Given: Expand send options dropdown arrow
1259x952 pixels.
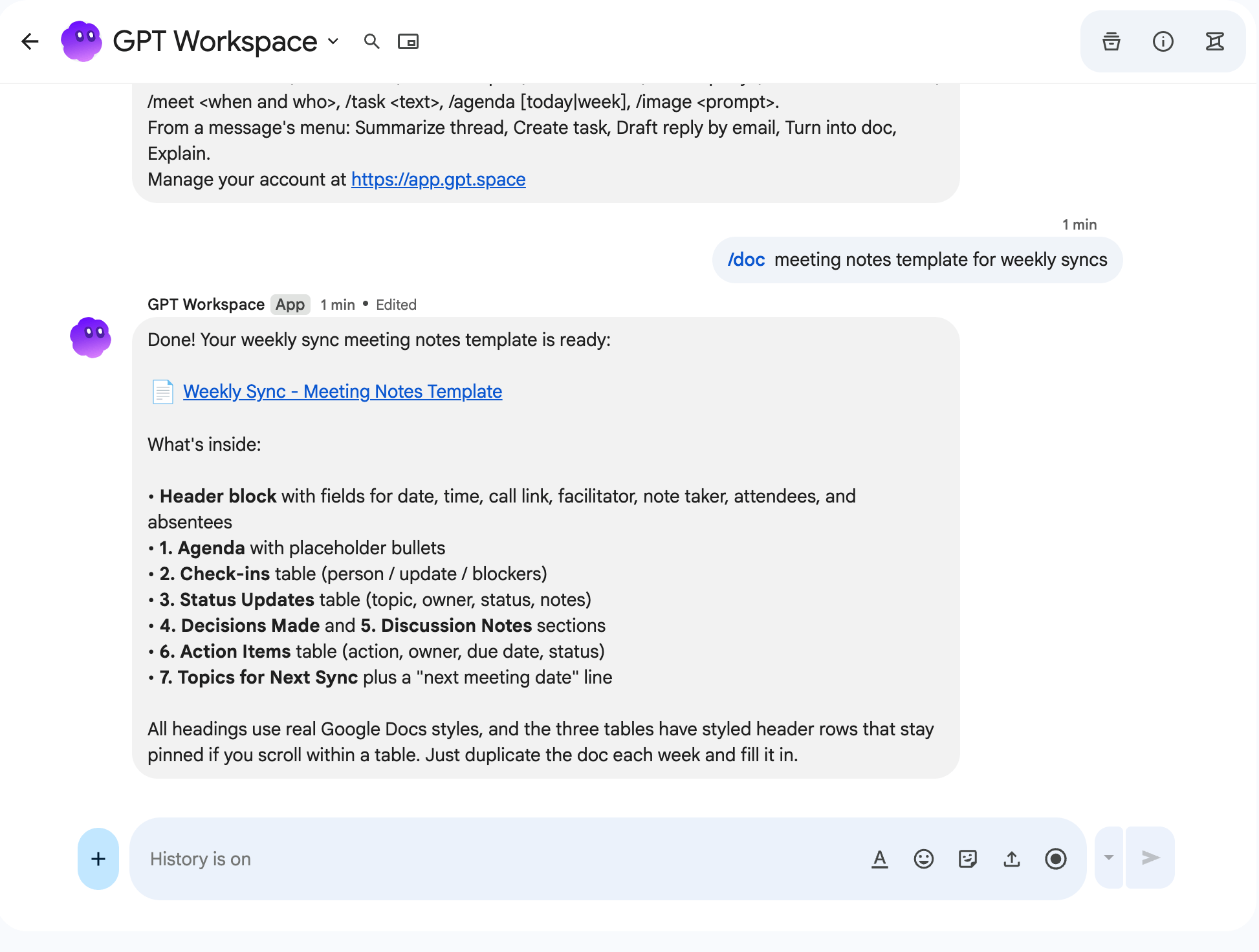Looking at the screenshot, I should coord(1109,858).
